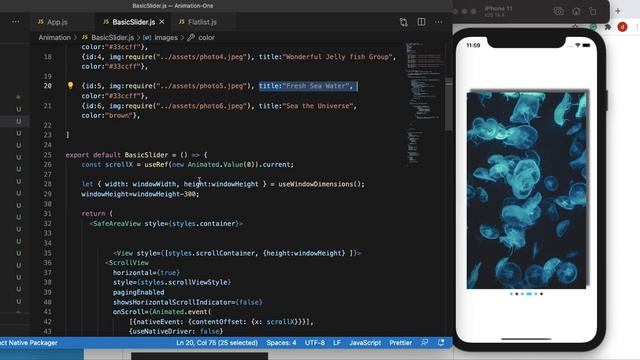Select language mode JavaScript
Image resolution: width=640 pixels, height=360 pixels.
[x=365, y=343]
